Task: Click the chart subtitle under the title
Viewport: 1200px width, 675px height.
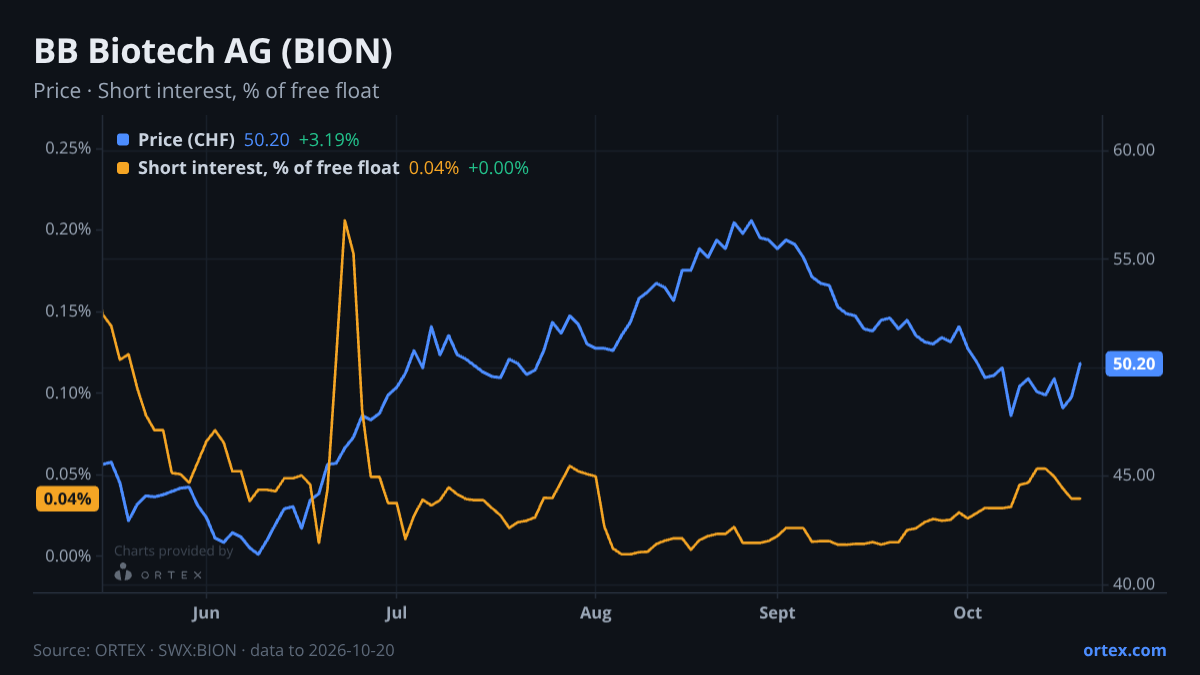Action: pyautogui.click(x=206, y=91)
